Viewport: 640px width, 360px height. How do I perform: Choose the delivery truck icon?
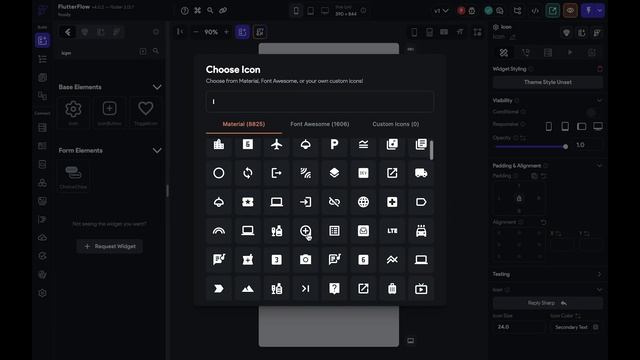click(x=421, y=173)
